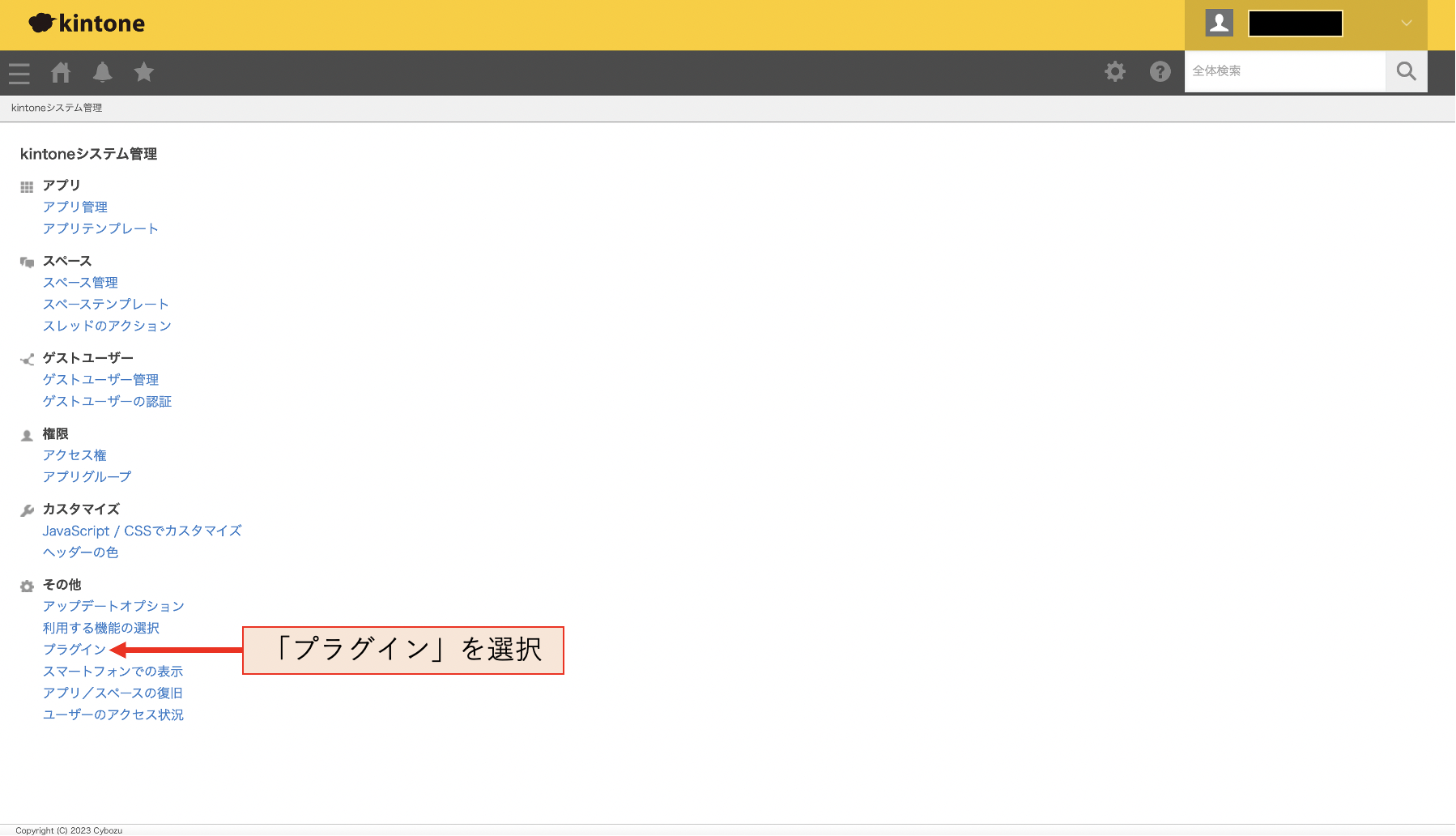
Task: Open the スレッドのアクション link
Action: (107, 326)
